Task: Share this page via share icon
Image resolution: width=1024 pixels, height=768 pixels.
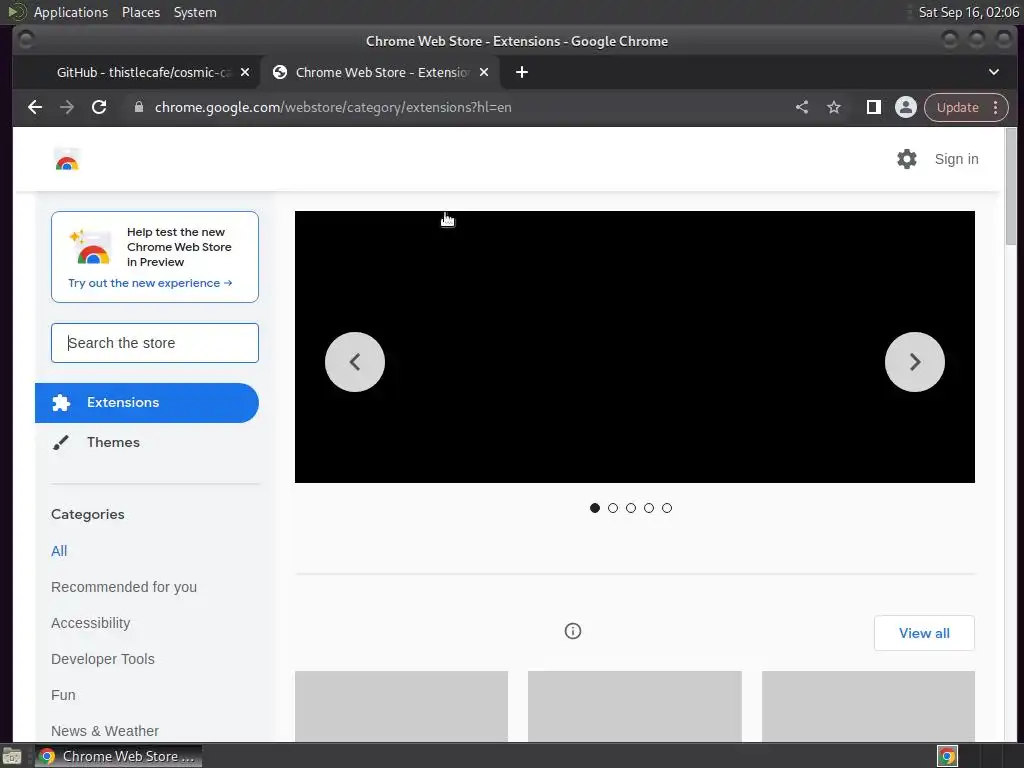Action: point(802,107)
